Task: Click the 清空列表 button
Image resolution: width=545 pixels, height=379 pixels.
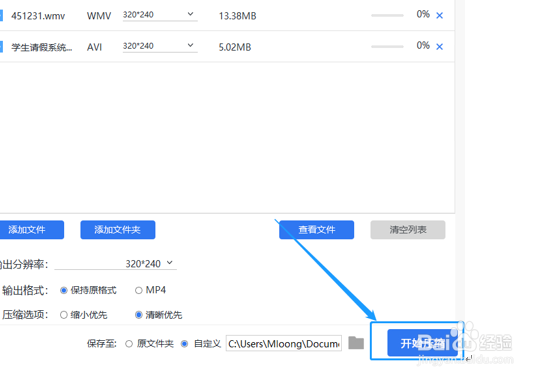Action: click(x=408, y=229)
